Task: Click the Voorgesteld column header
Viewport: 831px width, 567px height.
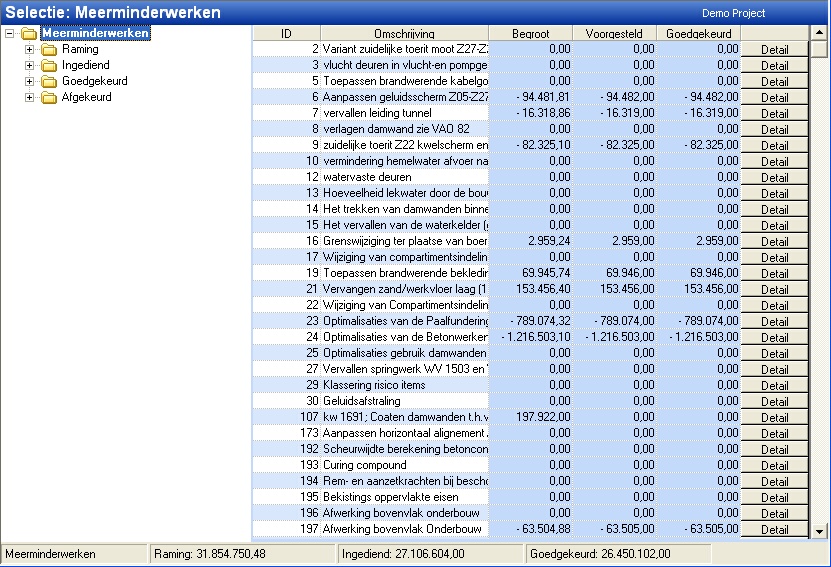Action: pos(614,33)
